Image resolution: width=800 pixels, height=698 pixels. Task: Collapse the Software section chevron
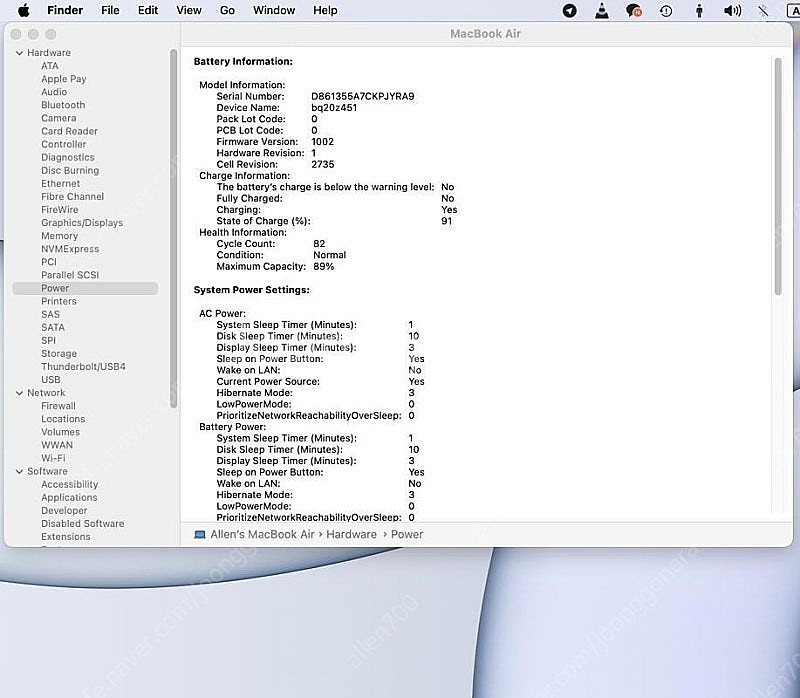click(x=19, y=471)
